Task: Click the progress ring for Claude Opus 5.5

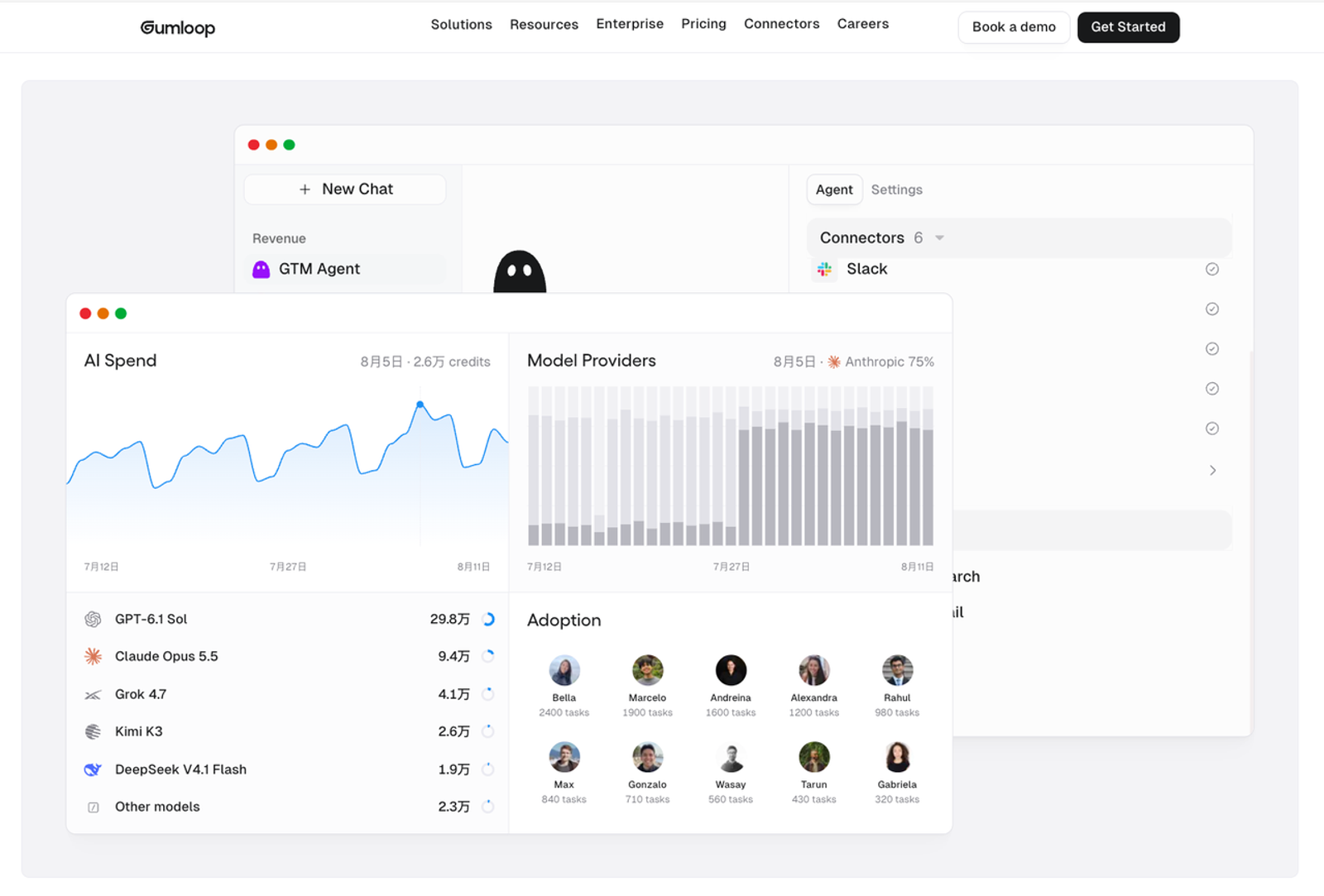Action: coord(488,656)
